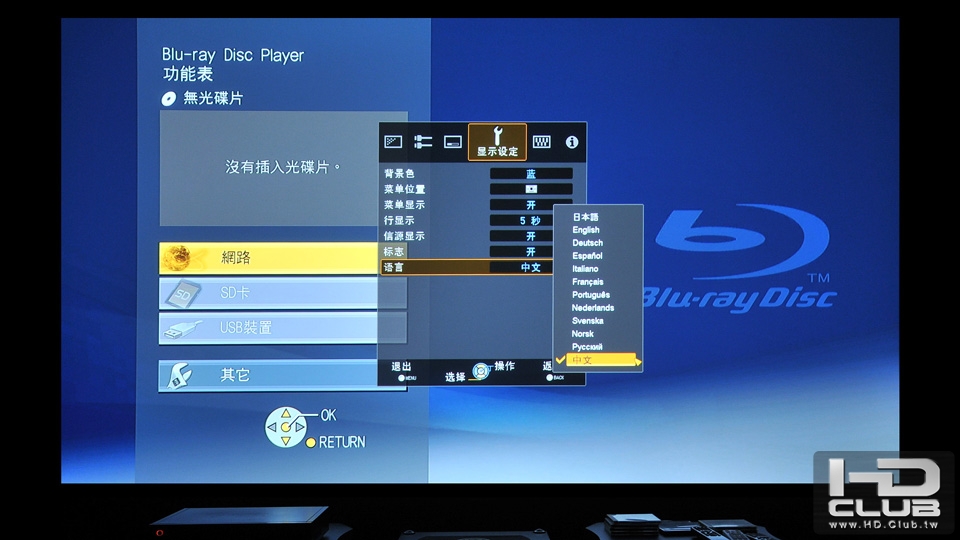The height and width of the screenshot is (540, 960).
Task: Click the checkmark beside 中文
Action: (560, 359)
